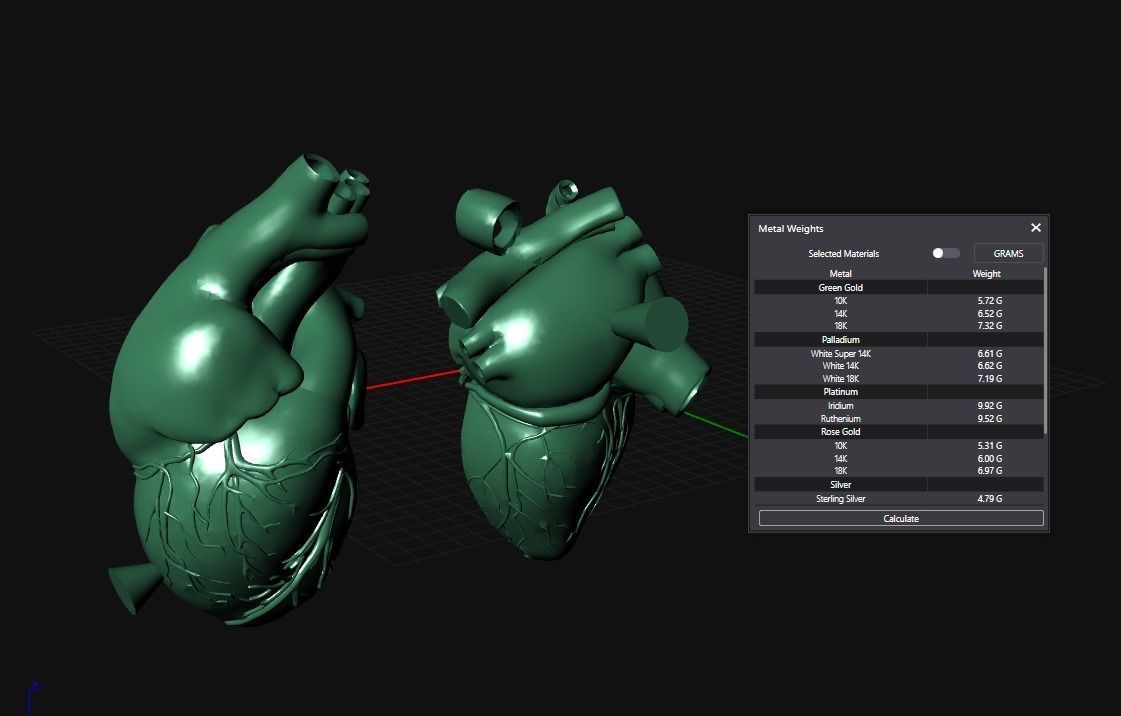Select the Iridium row

click(899, 406)
